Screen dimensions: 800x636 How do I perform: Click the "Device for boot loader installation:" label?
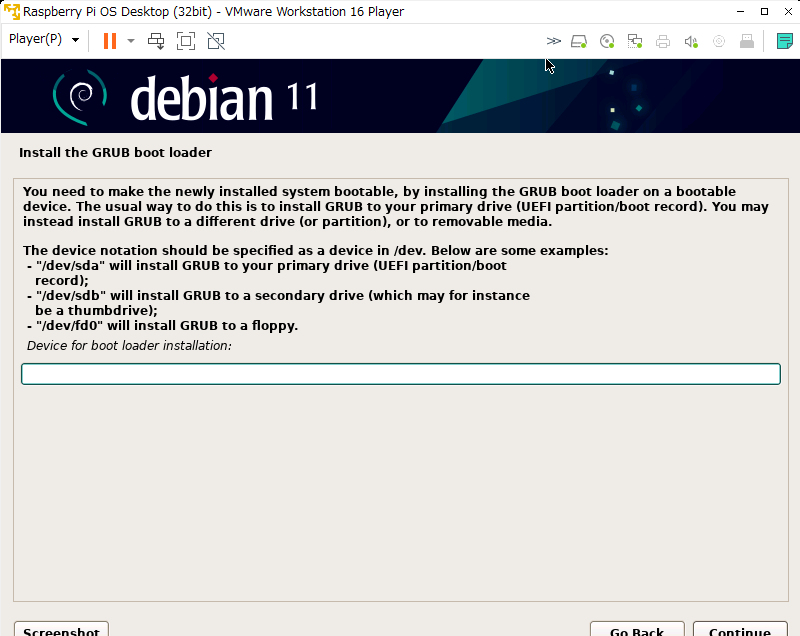coord(129,346)
